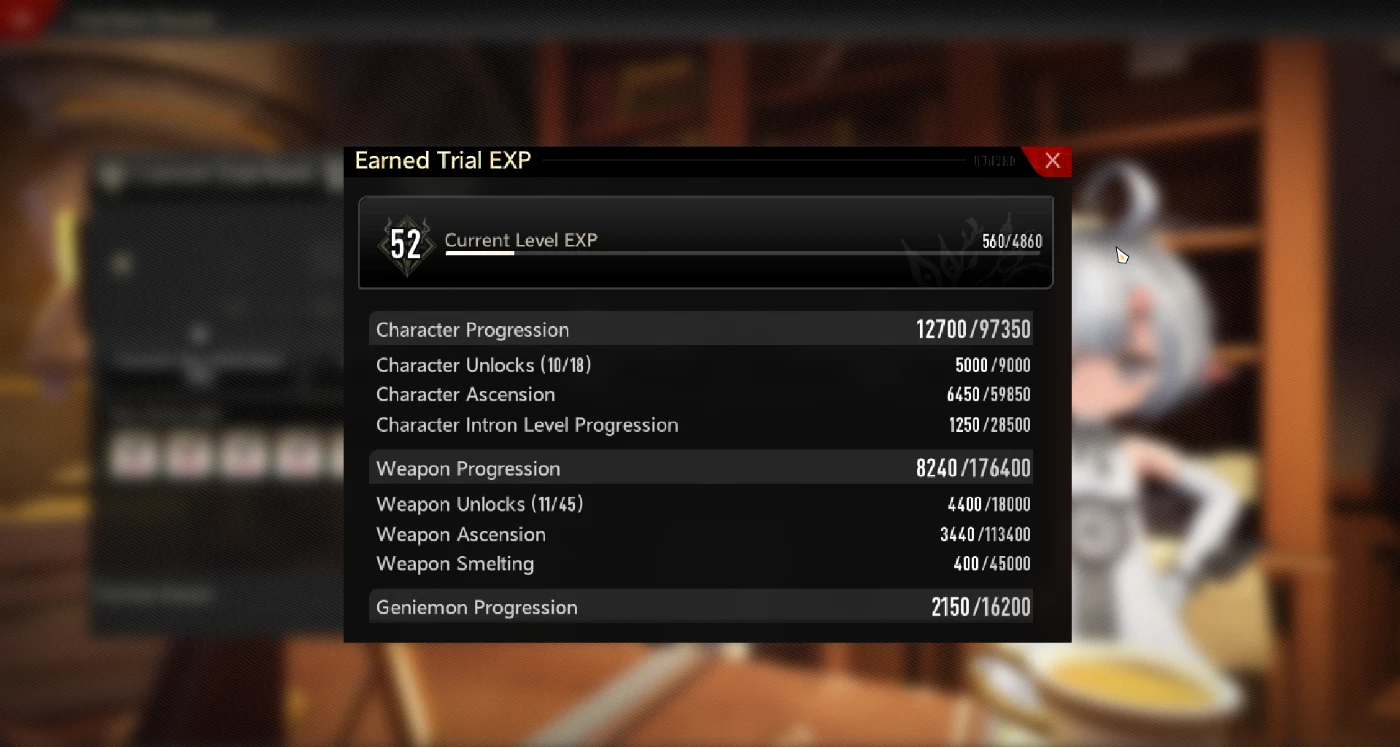Select the Weapon Ascension row

[x=702, y=534]
